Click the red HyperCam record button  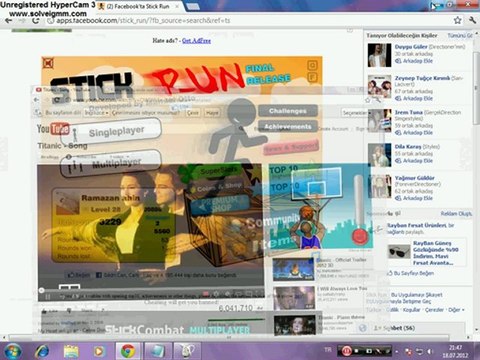click(x=346, y=351)
